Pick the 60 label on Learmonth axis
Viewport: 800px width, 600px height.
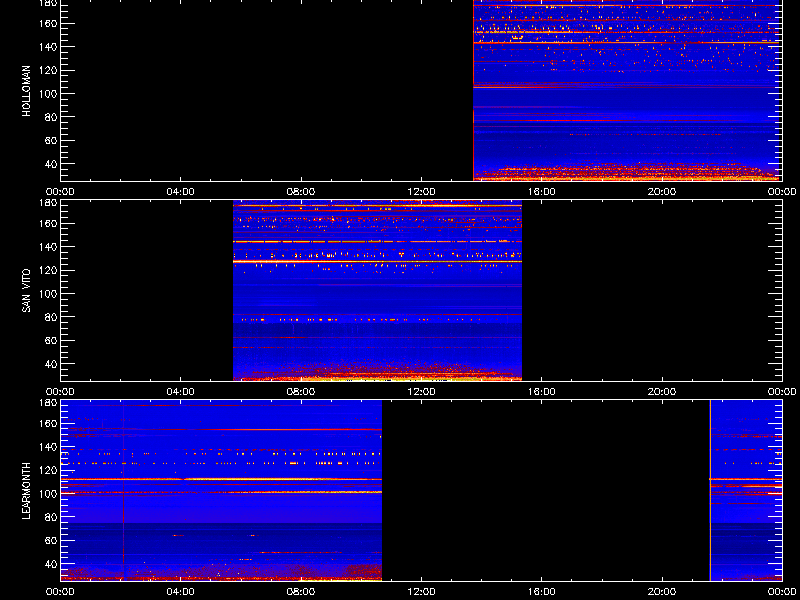tap(52, 540)
